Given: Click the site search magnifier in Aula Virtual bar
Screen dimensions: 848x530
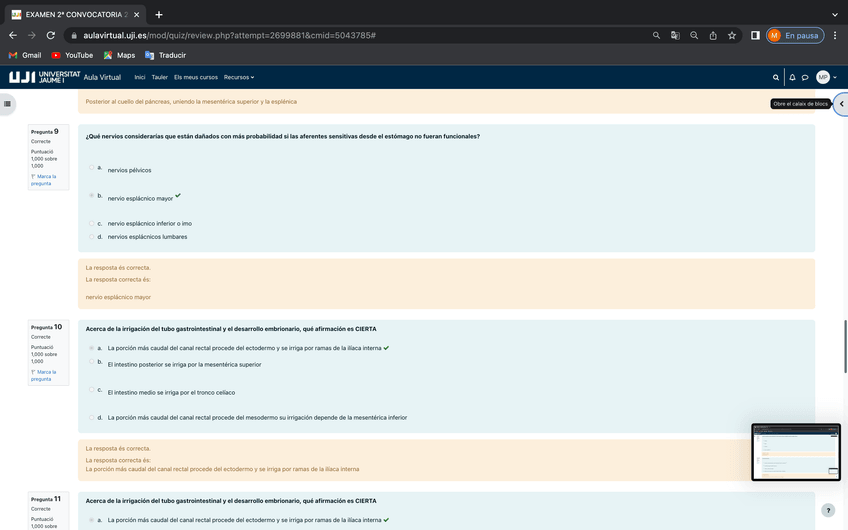Looking at the screenshot, I should (x=776, y=77).
